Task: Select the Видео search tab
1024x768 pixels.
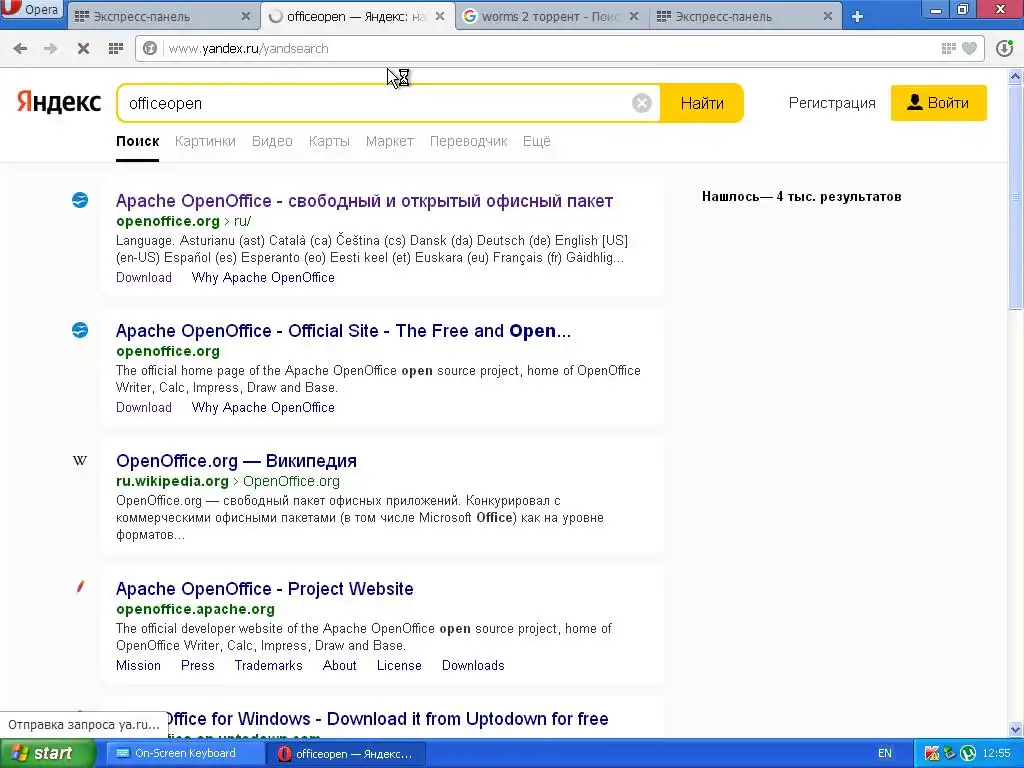Action: (x=272, y=141)
